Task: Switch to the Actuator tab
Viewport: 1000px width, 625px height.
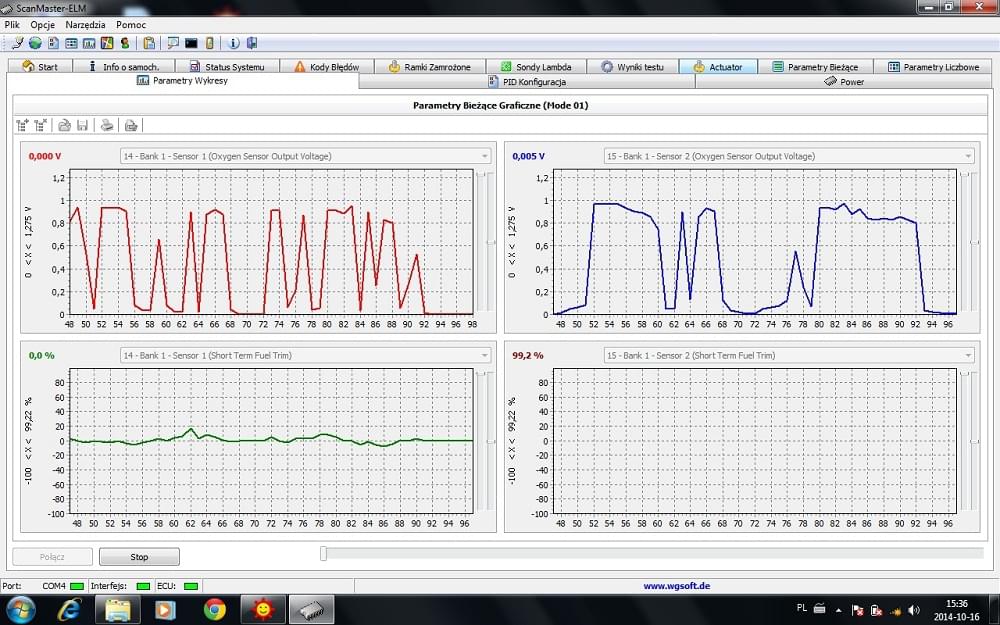Action: coord(718,66)
